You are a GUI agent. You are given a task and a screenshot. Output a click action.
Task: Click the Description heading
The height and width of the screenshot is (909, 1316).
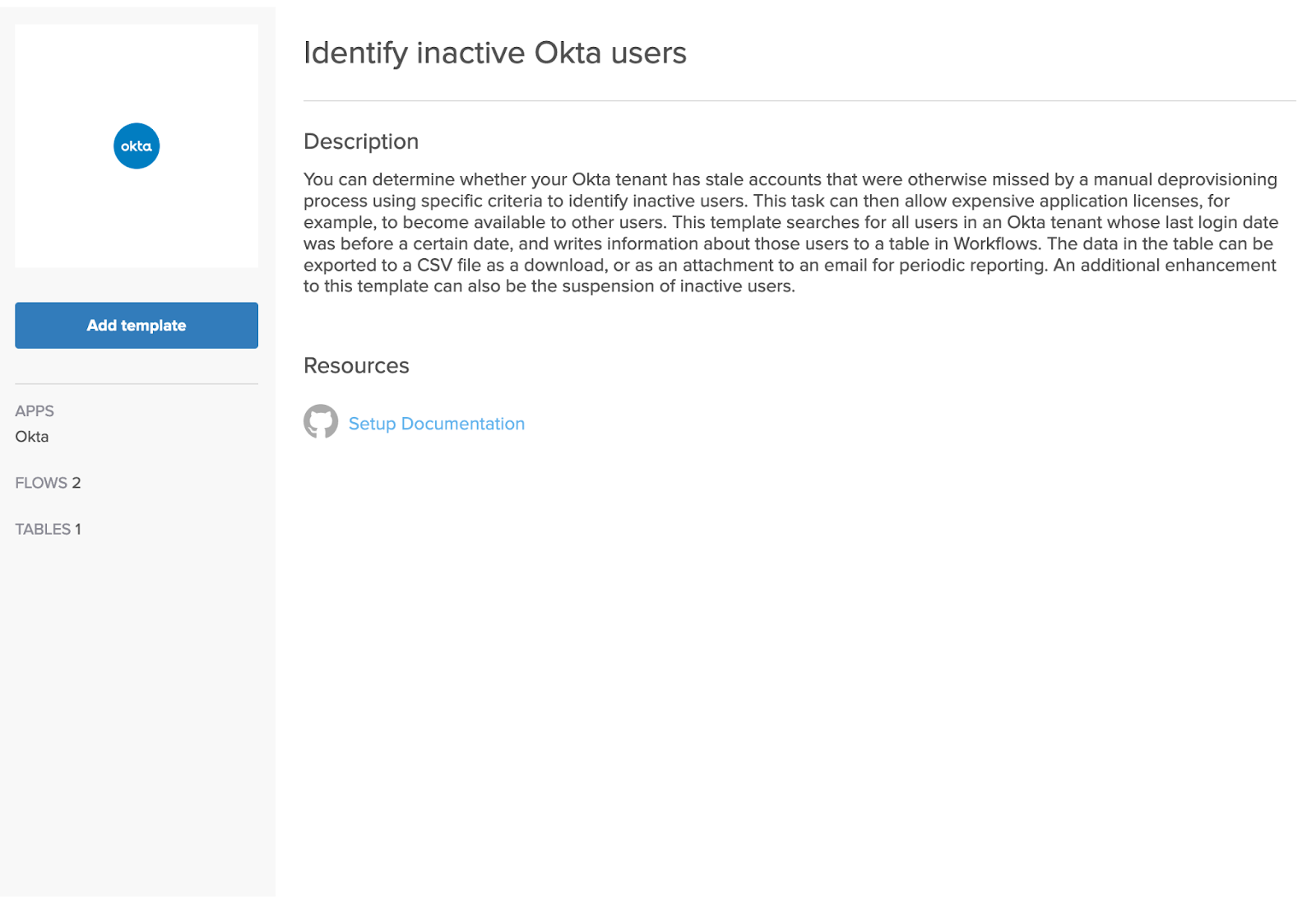[360, 141]
